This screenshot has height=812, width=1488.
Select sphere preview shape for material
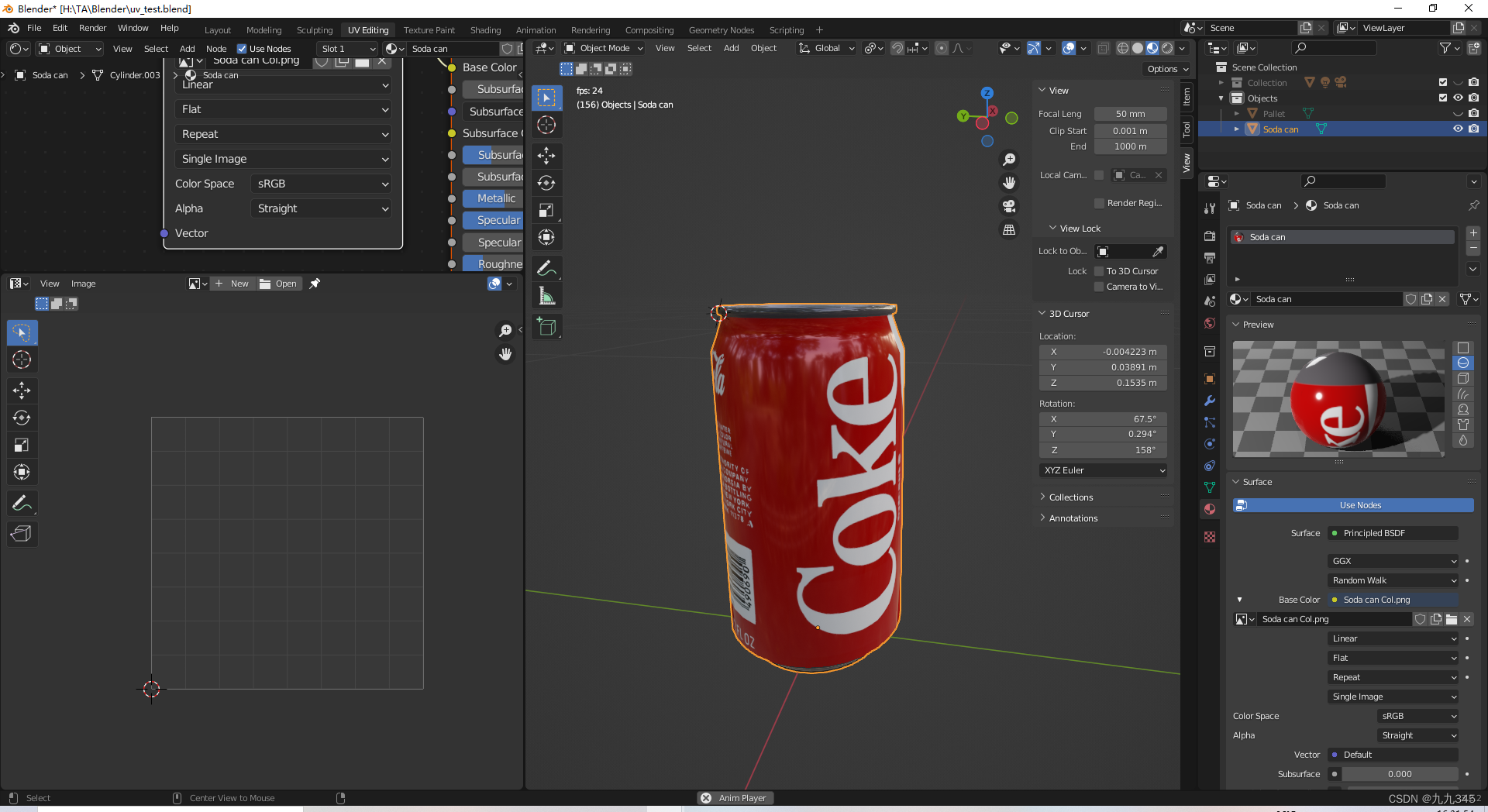click(1463, 363)
